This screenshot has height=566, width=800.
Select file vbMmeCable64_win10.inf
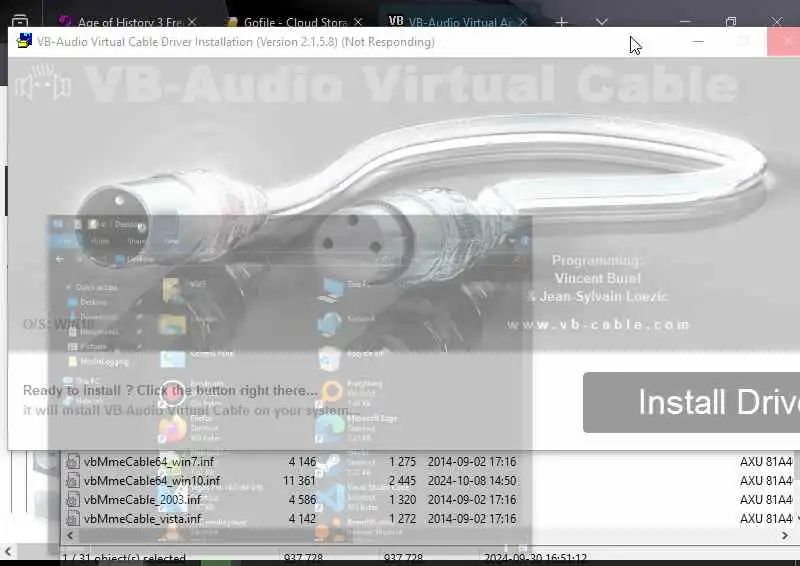pos(152,481)
